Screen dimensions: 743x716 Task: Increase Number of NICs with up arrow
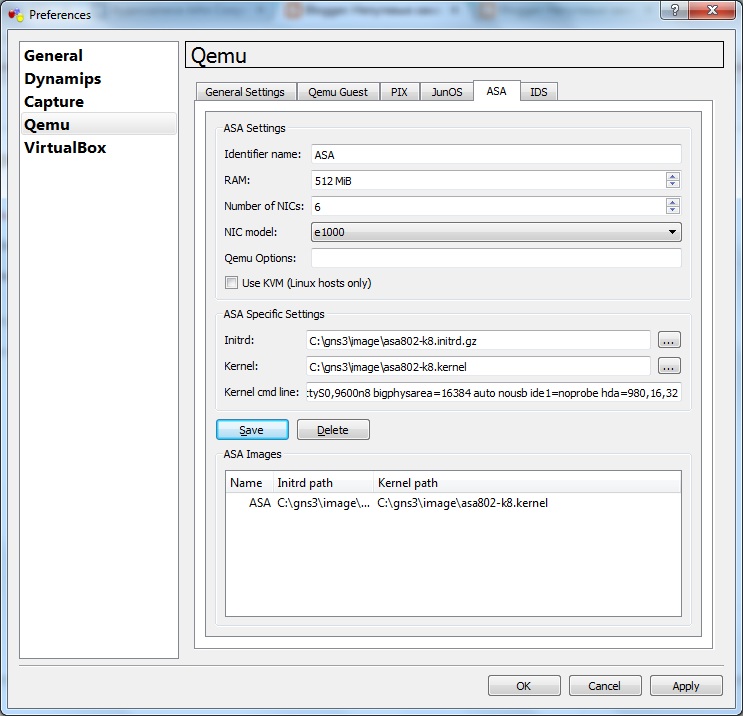coord(672,202)
